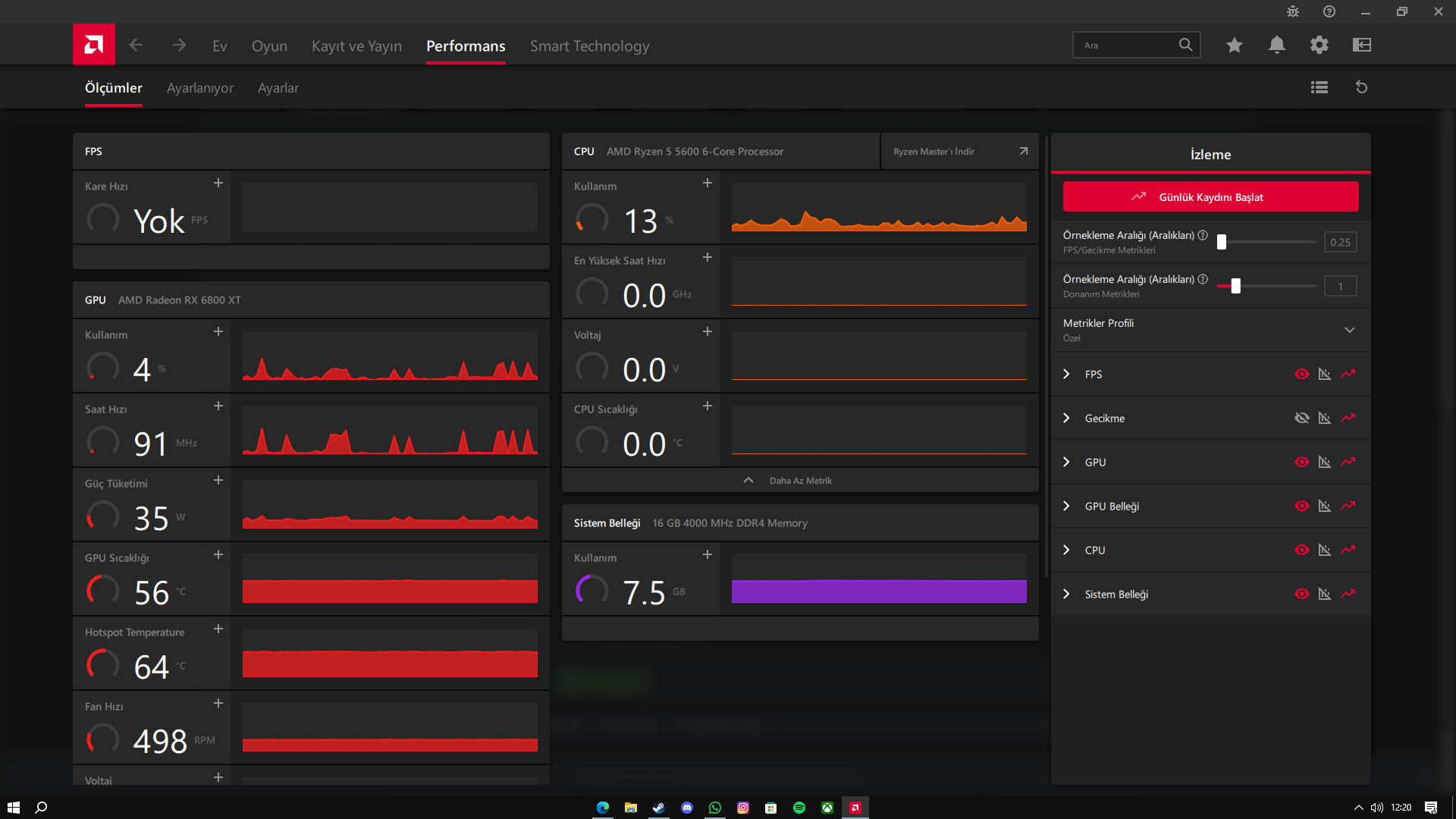1456x819 pixels.
Task: Switch to Ayarlanıyor tab
Action: coord(200,88)
